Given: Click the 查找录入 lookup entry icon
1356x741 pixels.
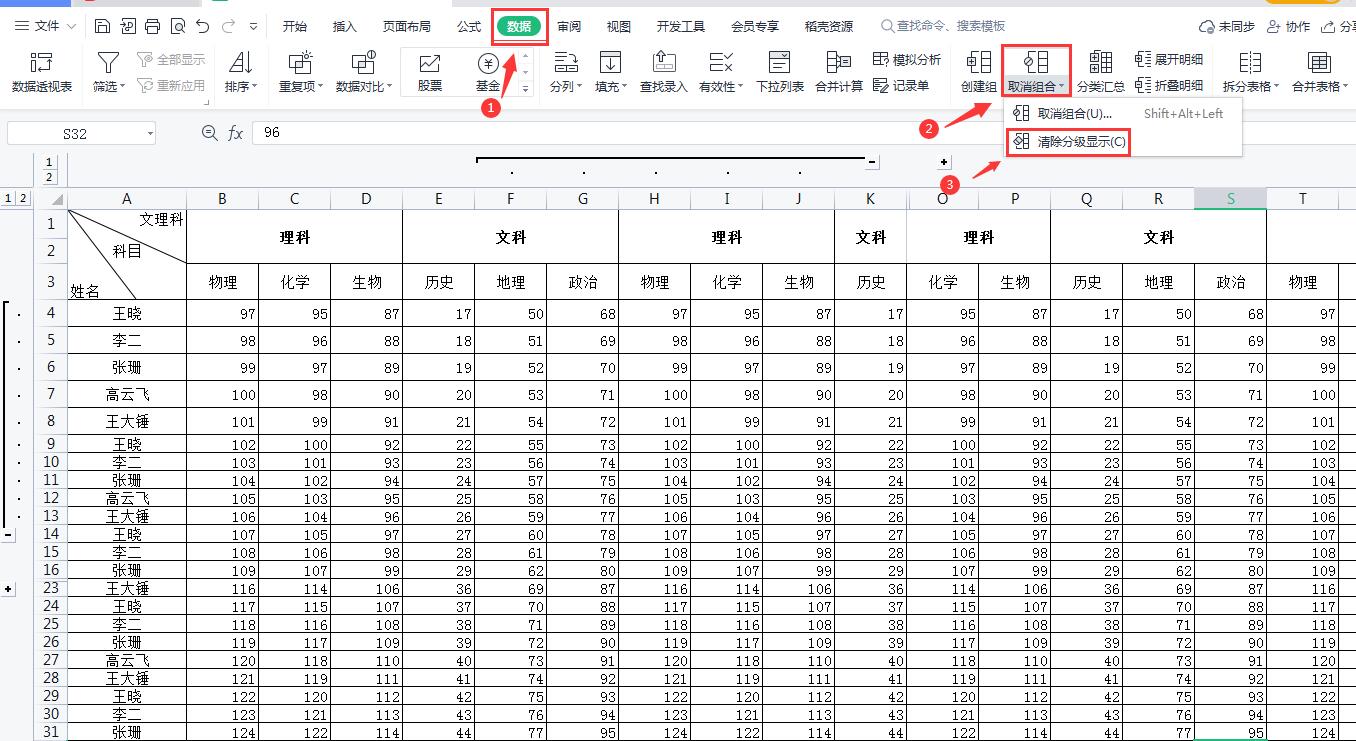Looking at the screenshot, I should click(664, 72).
